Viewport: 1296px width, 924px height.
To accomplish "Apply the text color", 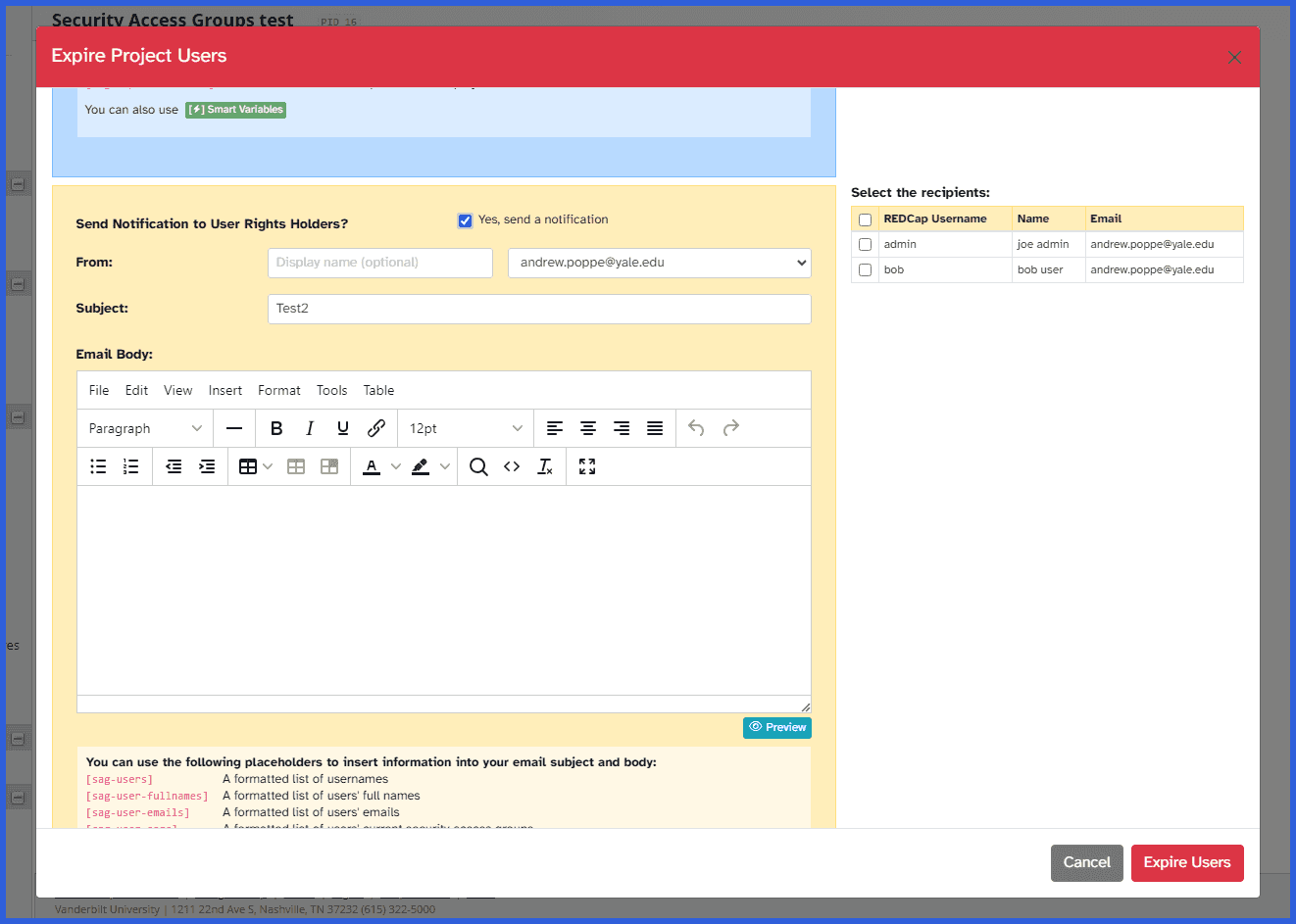I will (x=372, y=466).
